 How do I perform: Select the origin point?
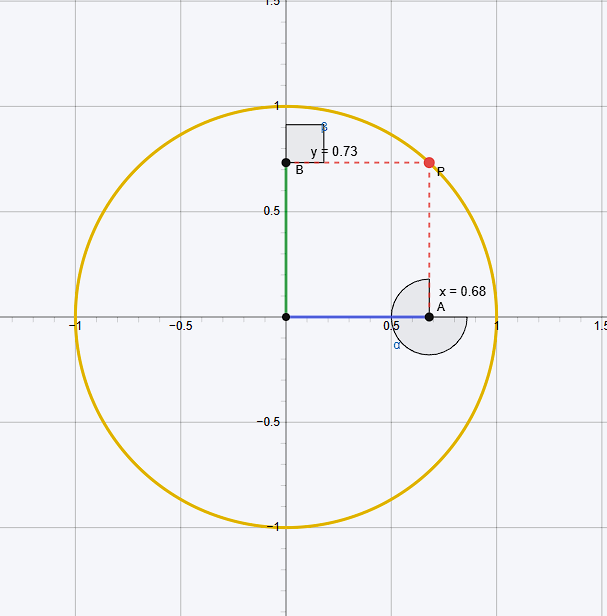pyautogui.click(x=286, y=317)
